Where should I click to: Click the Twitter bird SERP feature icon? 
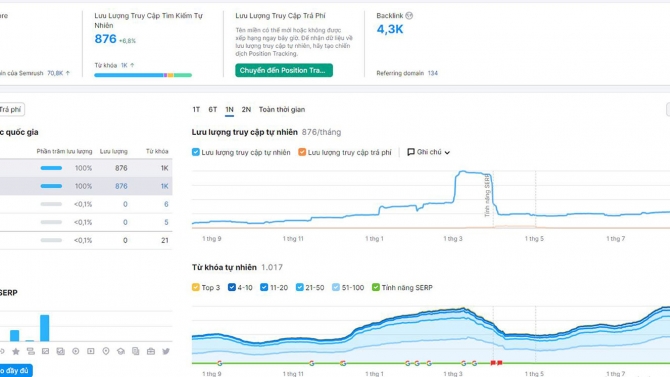[166, 351]
